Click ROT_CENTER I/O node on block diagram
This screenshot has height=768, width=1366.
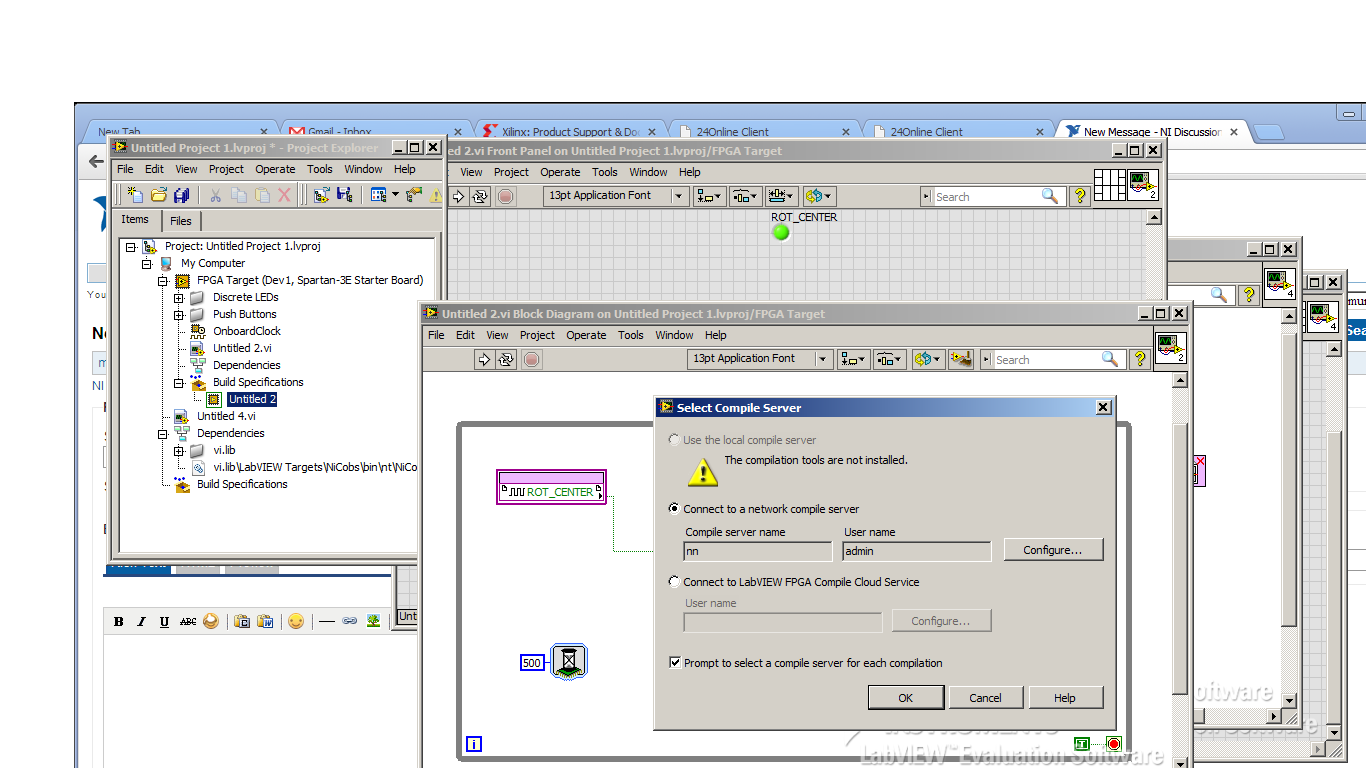click(552, 487)
